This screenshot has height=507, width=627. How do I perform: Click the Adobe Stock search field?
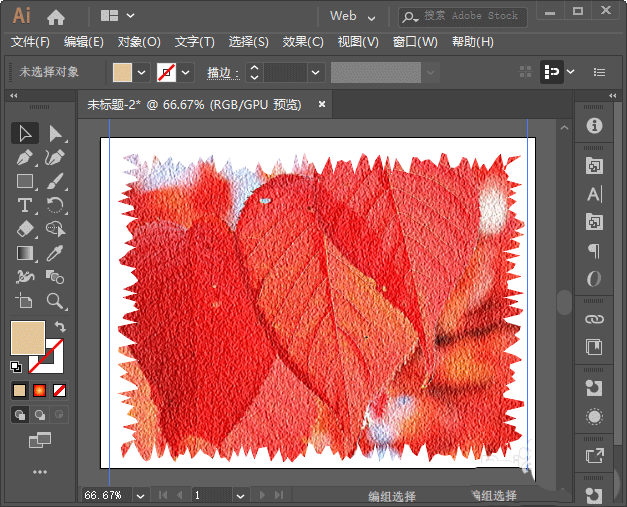(x=470, y=16)
